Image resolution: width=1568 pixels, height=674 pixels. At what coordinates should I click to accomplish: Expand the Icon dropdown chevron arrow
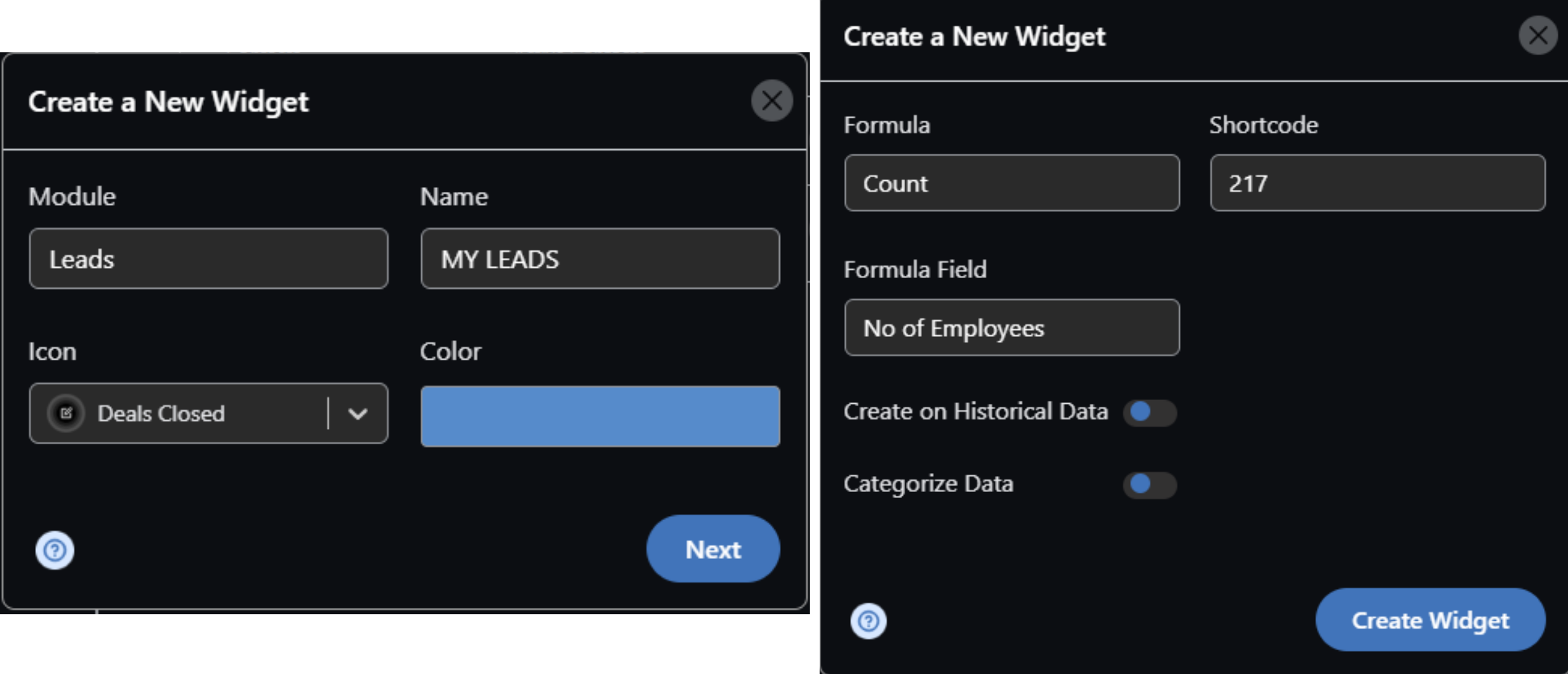(358, 414)
